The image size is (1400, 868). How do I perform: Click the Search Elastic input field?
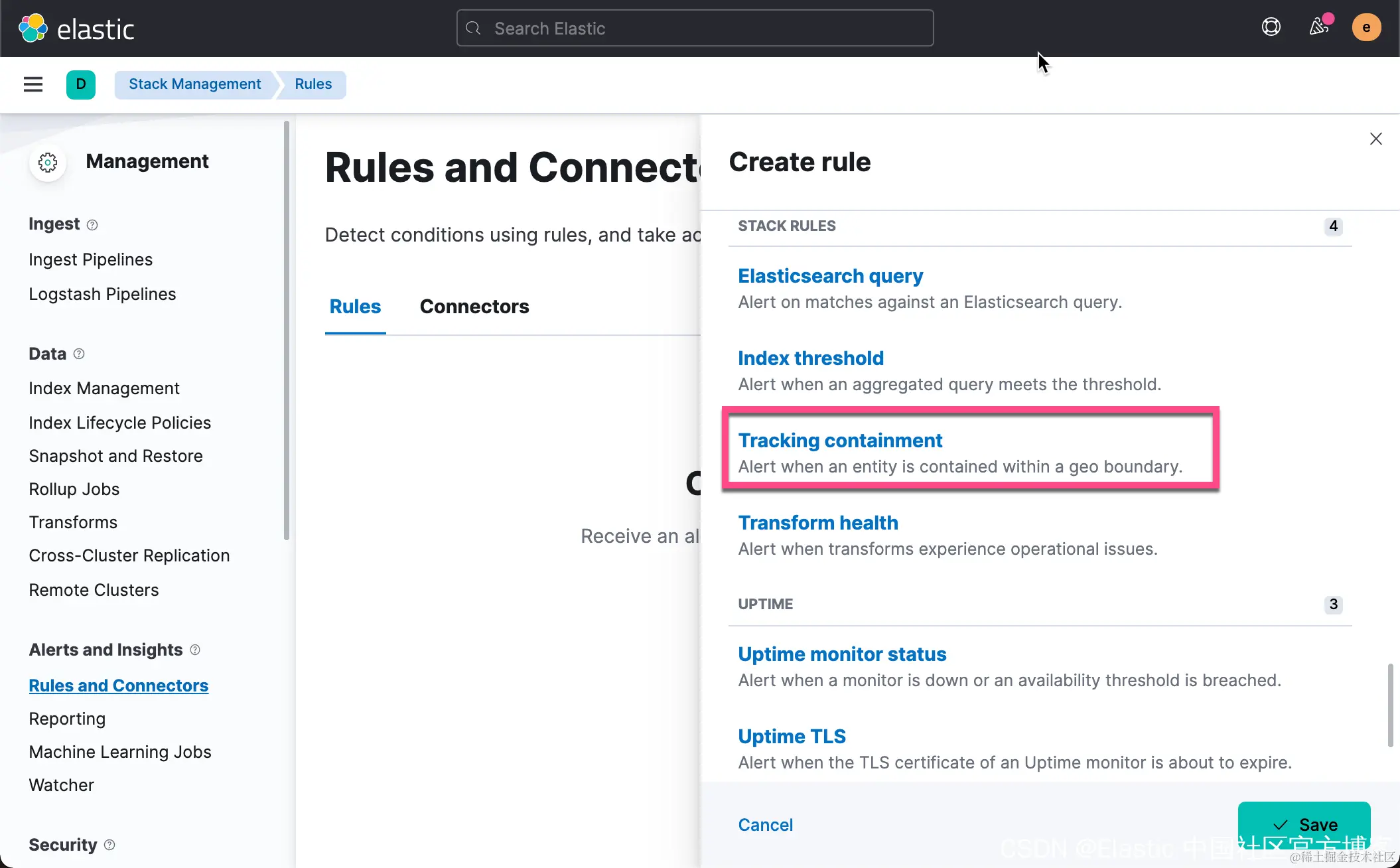695,29
